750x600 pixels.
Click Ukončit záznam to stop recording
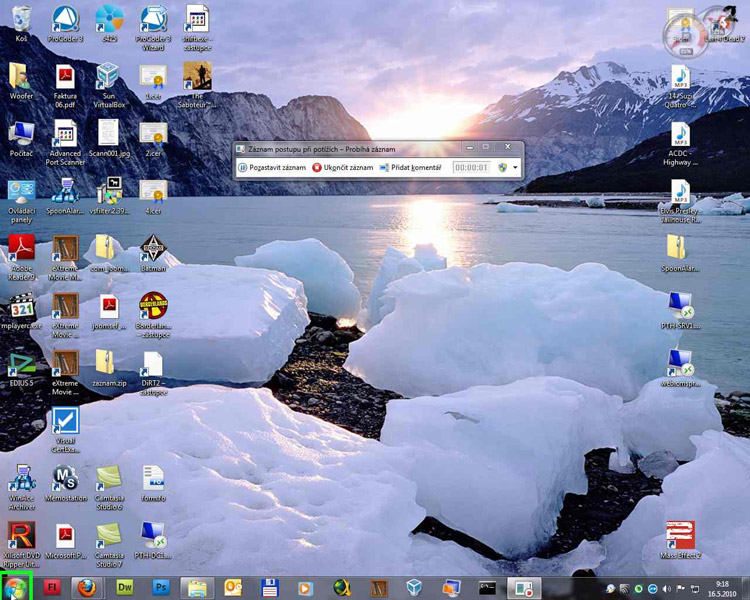[343, 168]
